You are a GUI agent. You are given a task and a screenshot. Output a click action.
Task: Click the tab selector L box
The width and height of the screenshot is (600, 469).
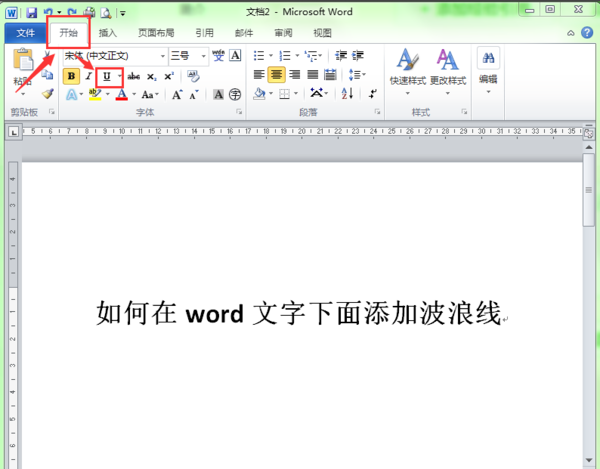click(14, 132)
